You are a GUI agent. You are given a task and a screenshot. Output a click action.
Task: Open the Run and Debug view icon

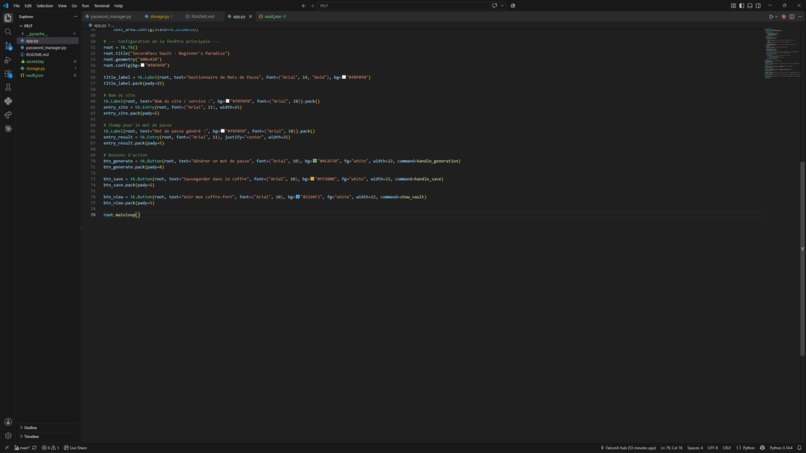coord(8,60)
